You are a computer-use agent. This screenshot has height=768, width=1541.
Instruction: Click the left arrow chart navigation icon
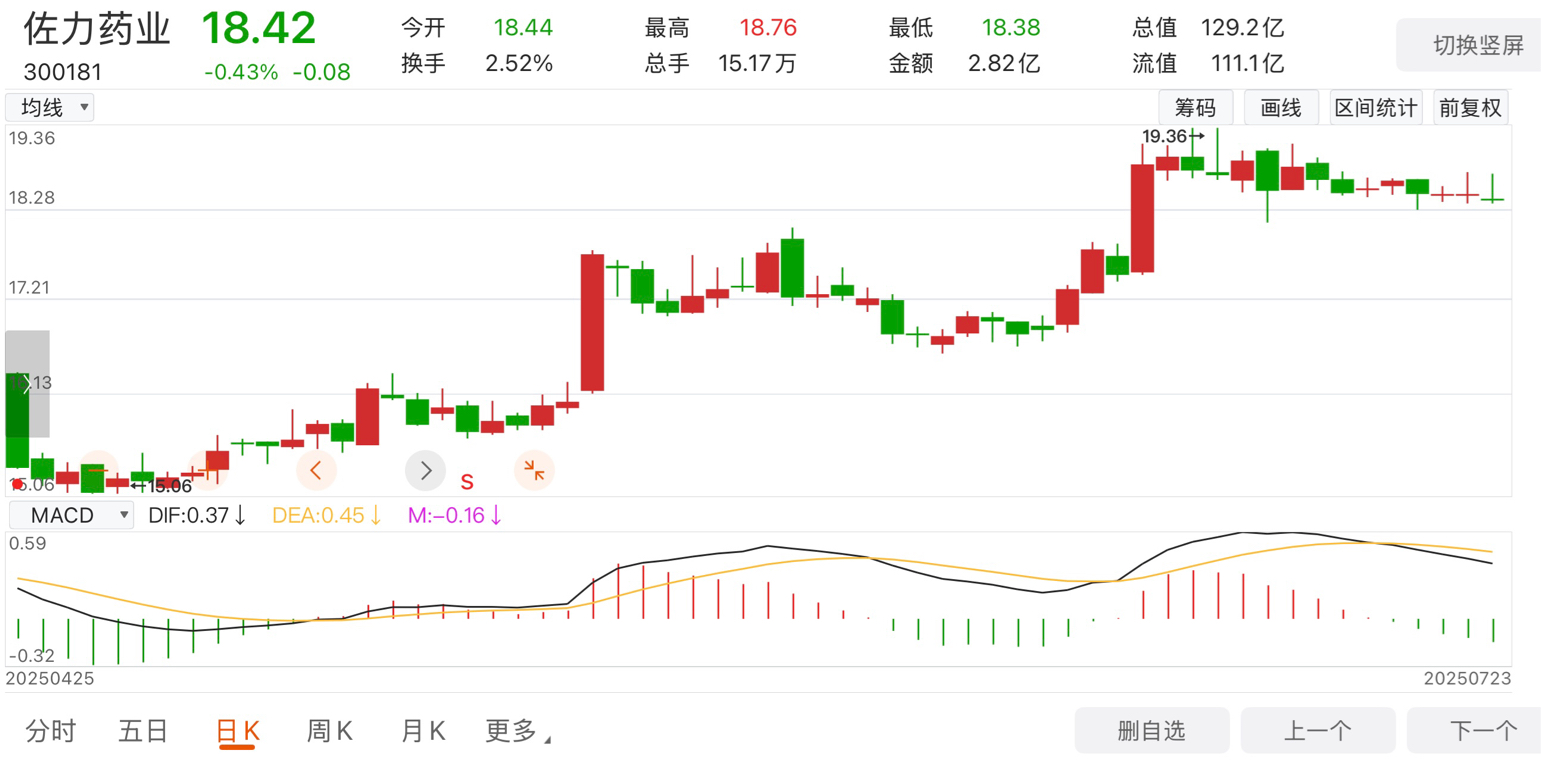(316, 469)
